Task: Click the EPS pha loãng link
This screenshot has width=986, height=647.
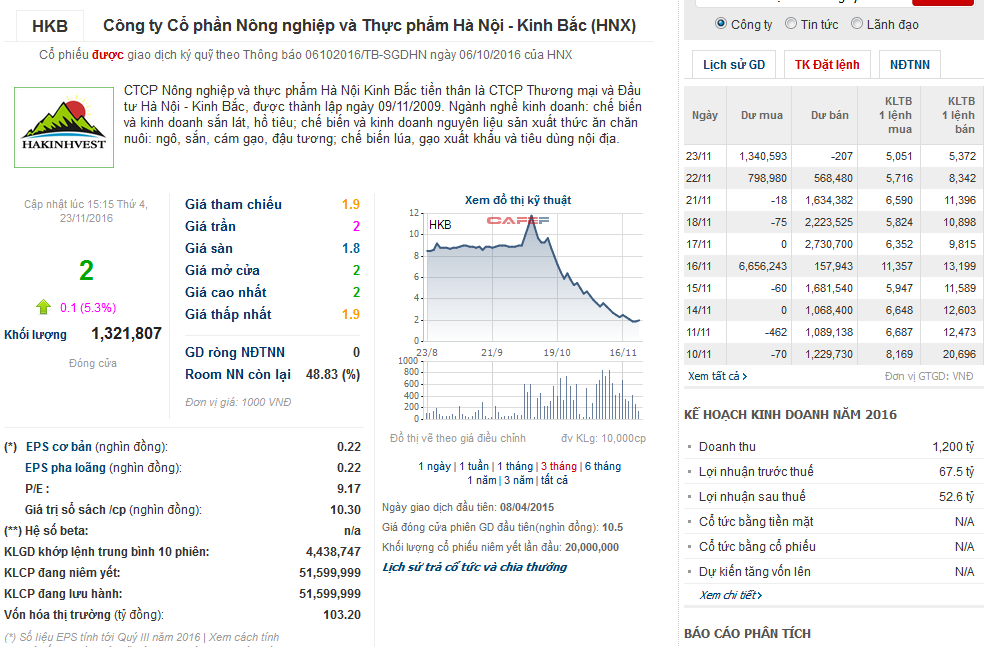Action: click(65, 467)
